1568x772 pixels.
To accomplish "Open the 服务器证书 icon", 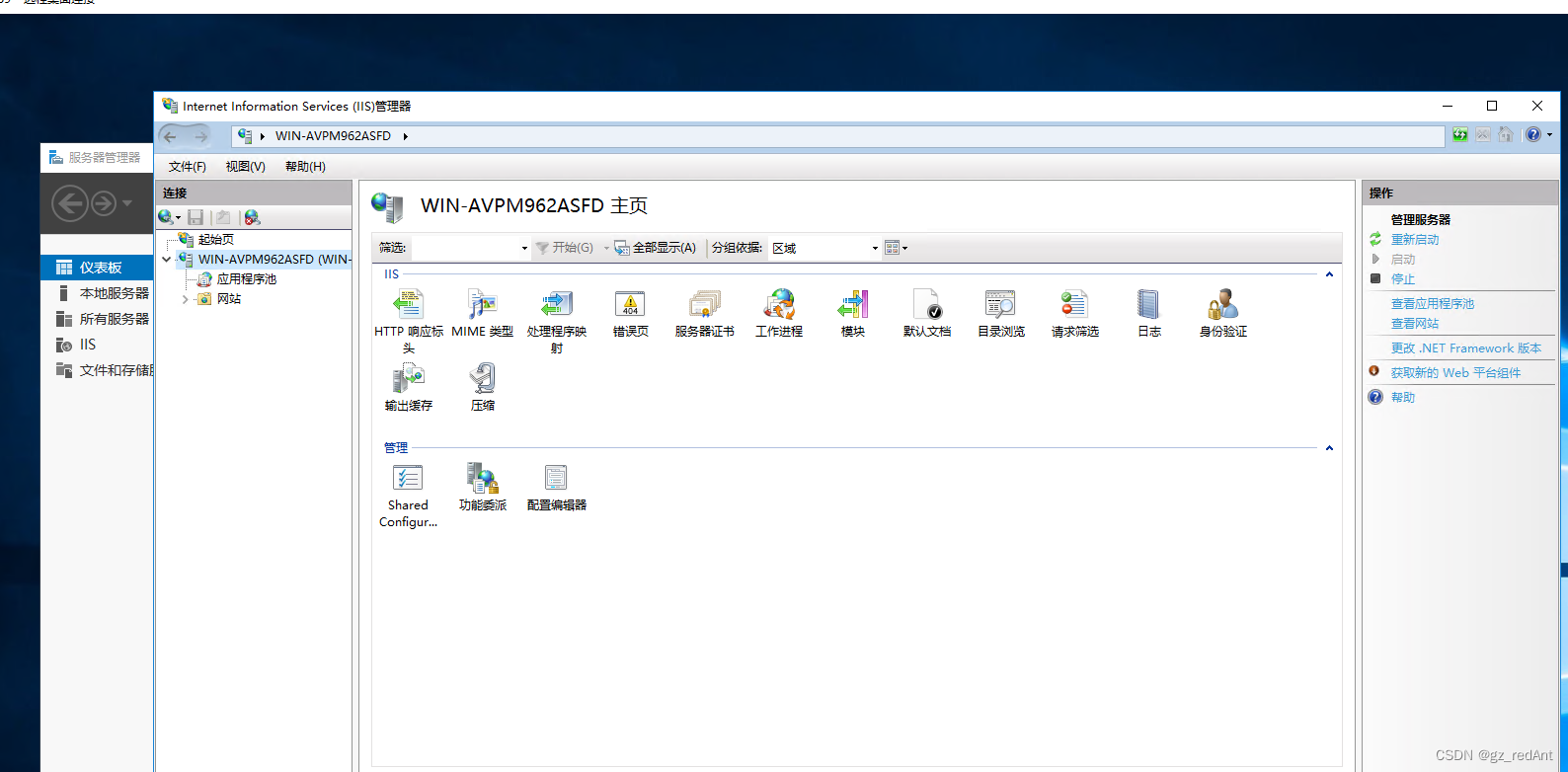I will click(705, 304).
